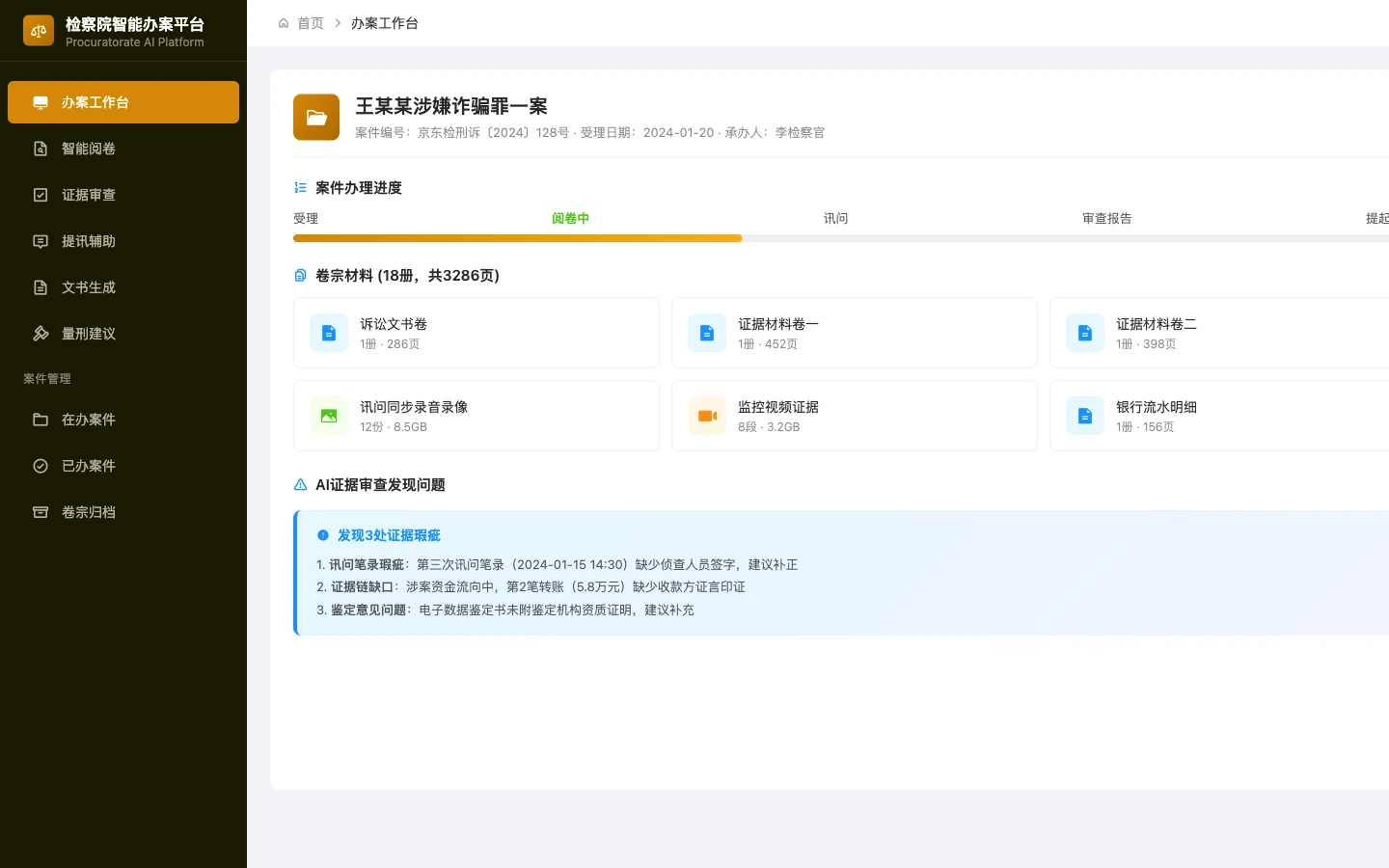Screen dimensions: 1389x868
Task: Click the case number 京东检刑诉〔2024〕128号
Action: pos(494,133)
